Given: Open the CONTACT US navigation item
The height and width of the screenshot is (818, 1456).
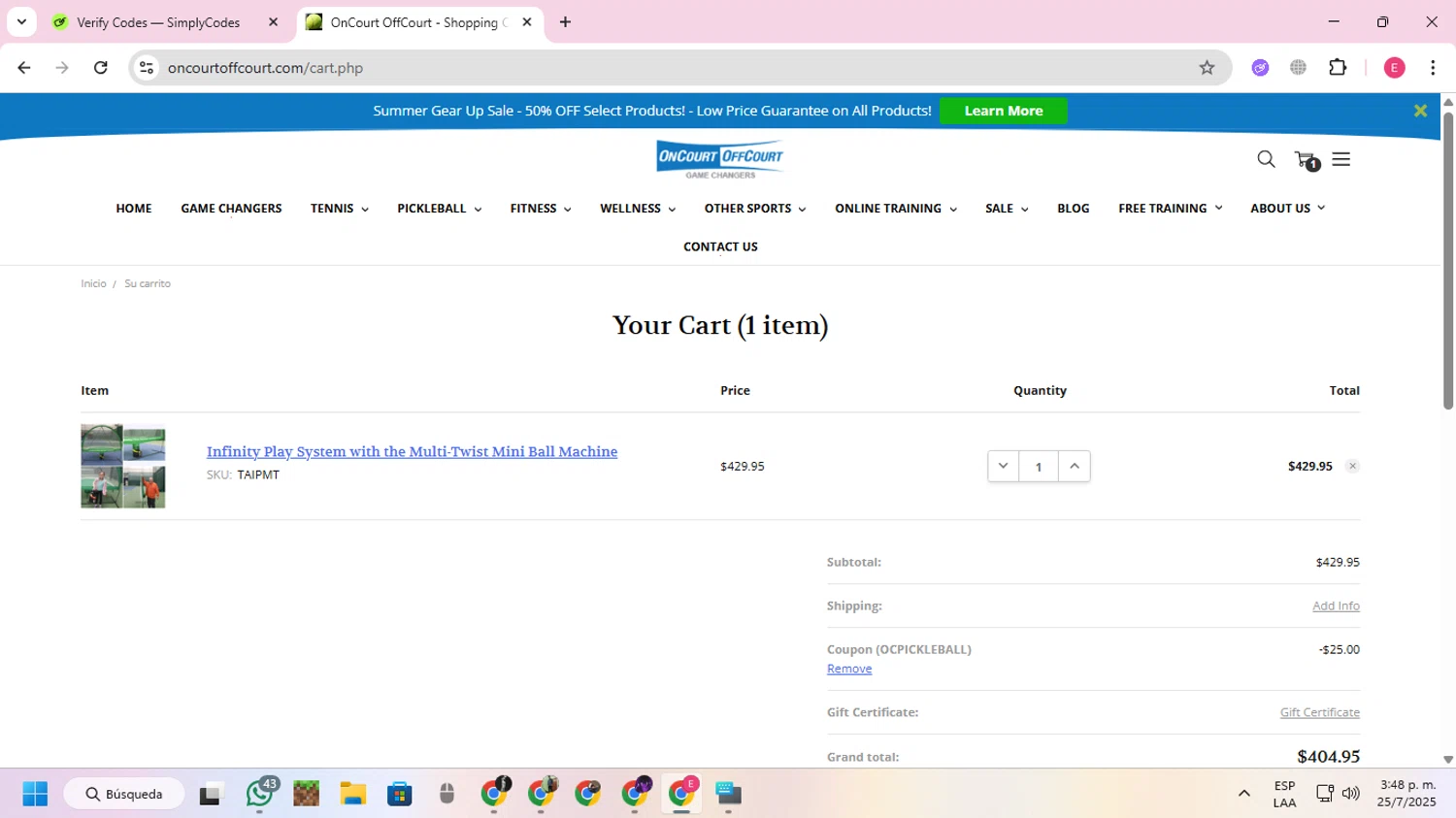Looking at the screenshot, I should click(x=720, y=246).
